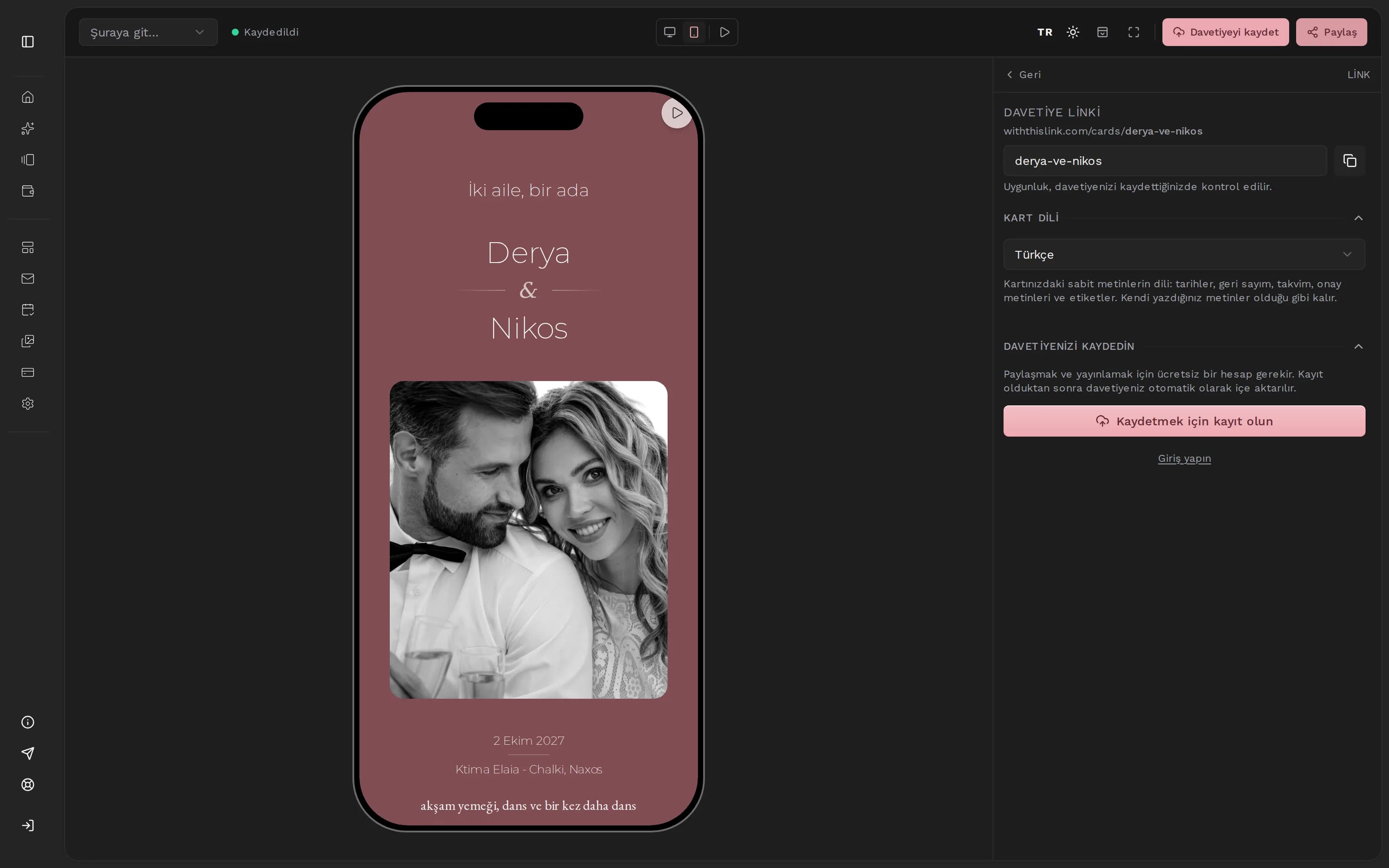Open the AI sparkles icon in sidebar
Screen dimensions: 1389x868
click(27, 128)
